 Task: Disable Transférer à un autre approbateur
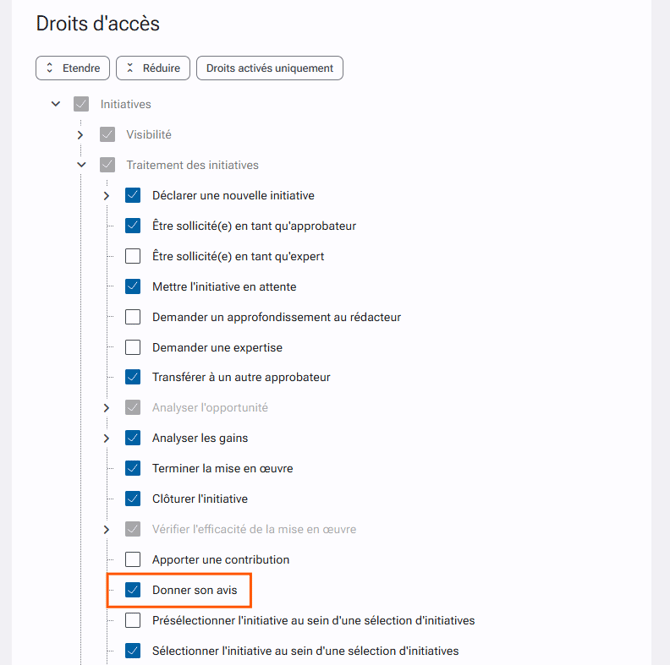tap(132, 377)
